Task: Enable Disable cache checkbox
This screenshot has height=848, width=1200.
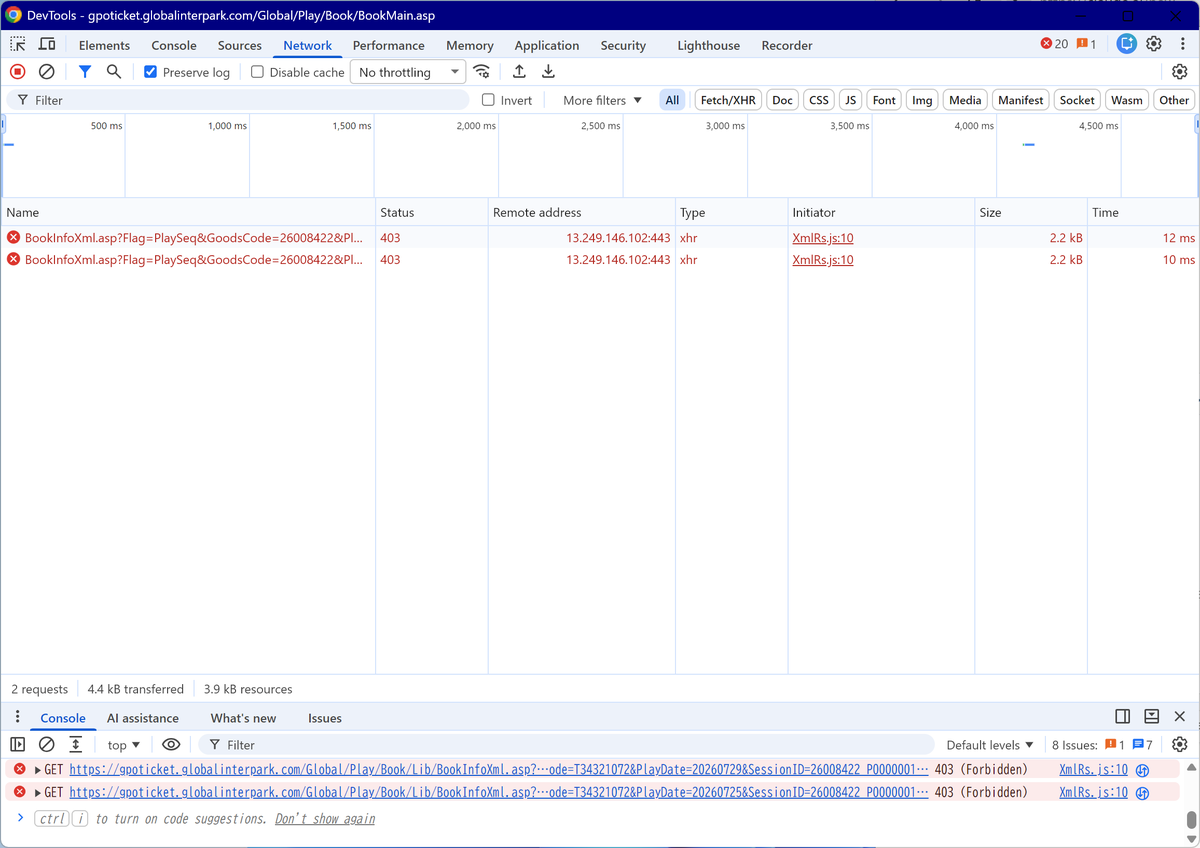Action: (257, 72)
